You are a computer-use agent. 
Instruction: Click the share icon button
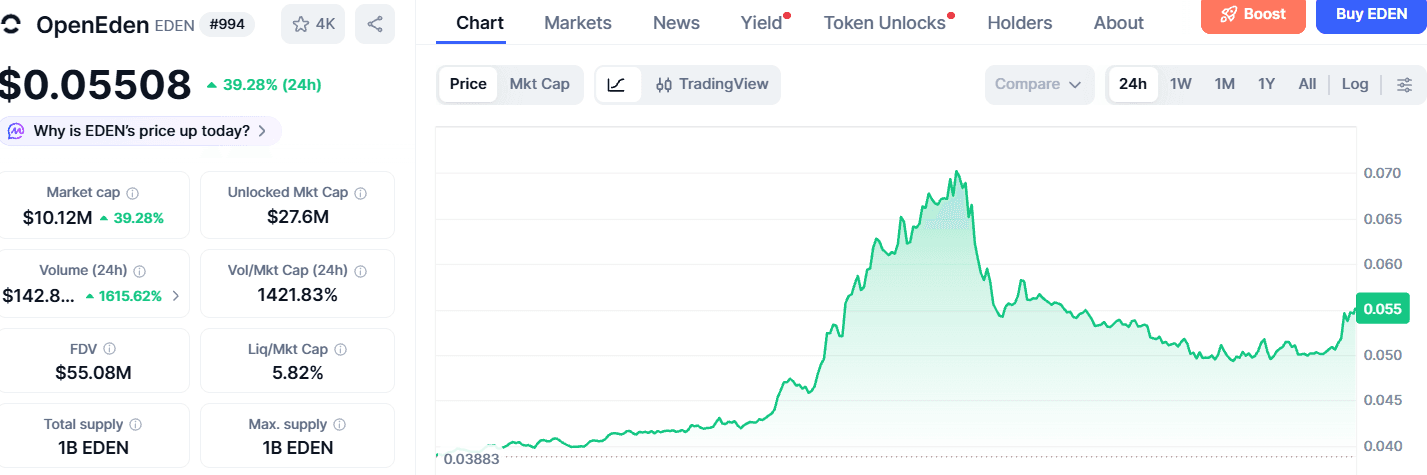[x=375, y=24]
